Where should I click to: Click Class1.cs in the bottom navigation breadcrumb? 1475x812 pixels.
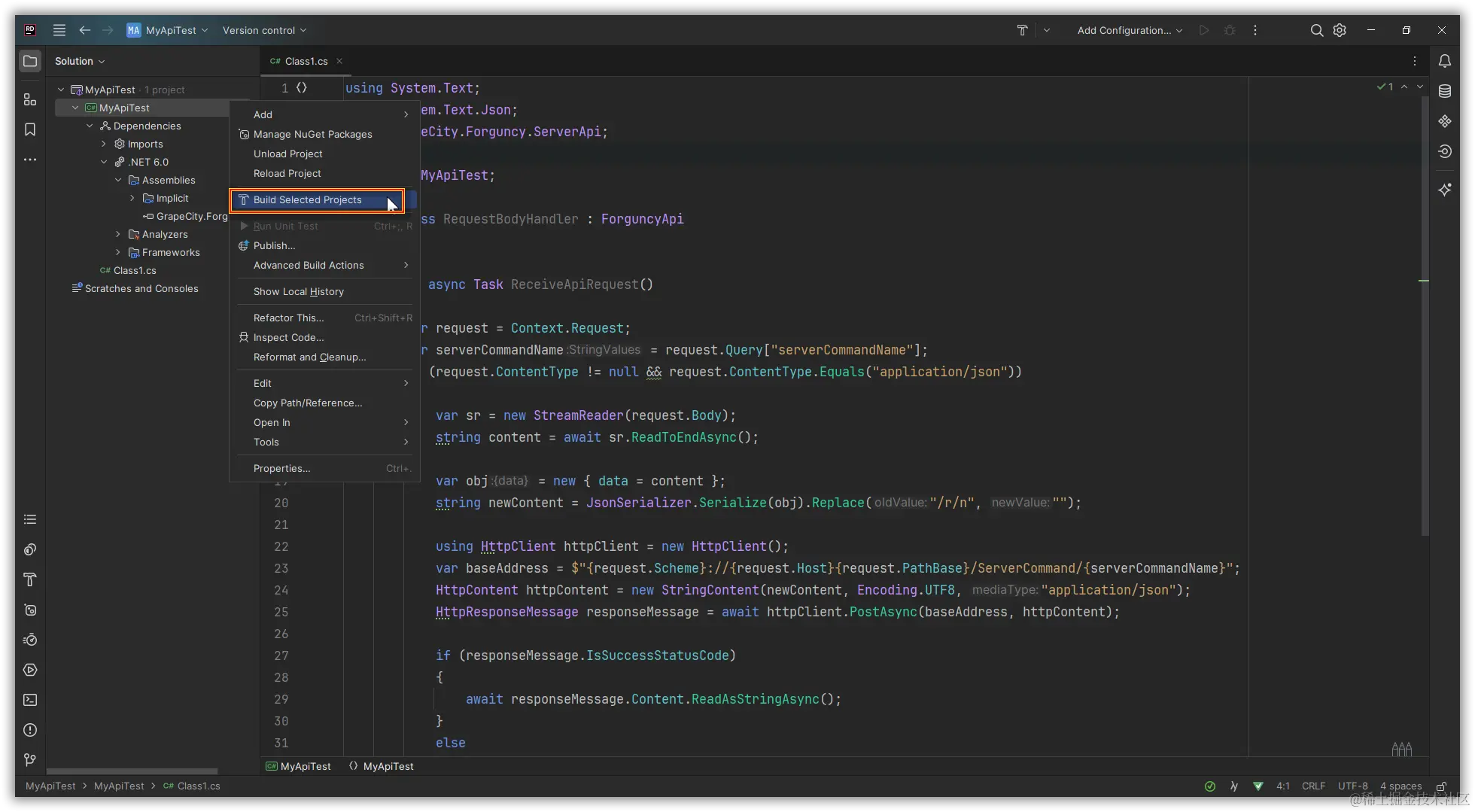[x=192, y=786]
